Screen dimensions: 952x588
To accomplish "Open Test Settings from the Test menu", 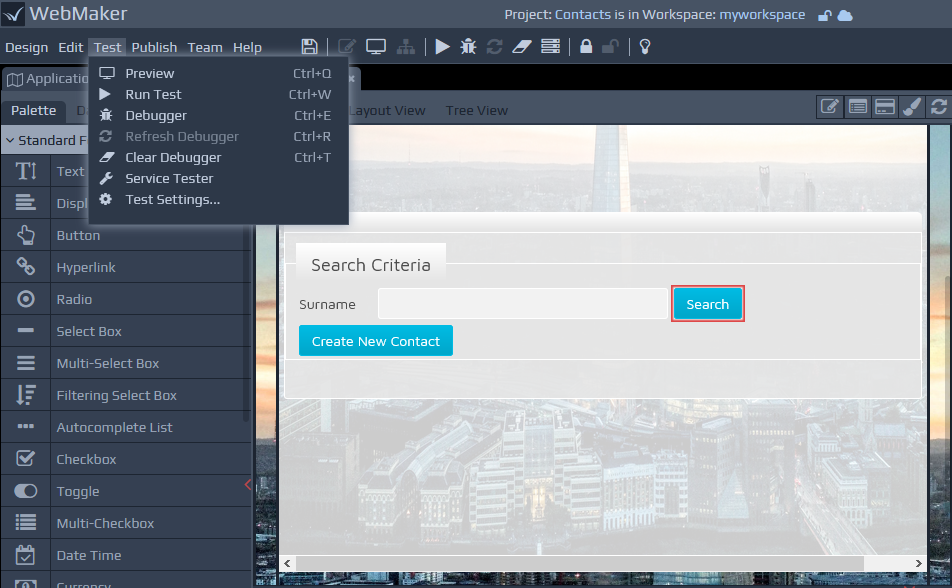I will (219, 200).
